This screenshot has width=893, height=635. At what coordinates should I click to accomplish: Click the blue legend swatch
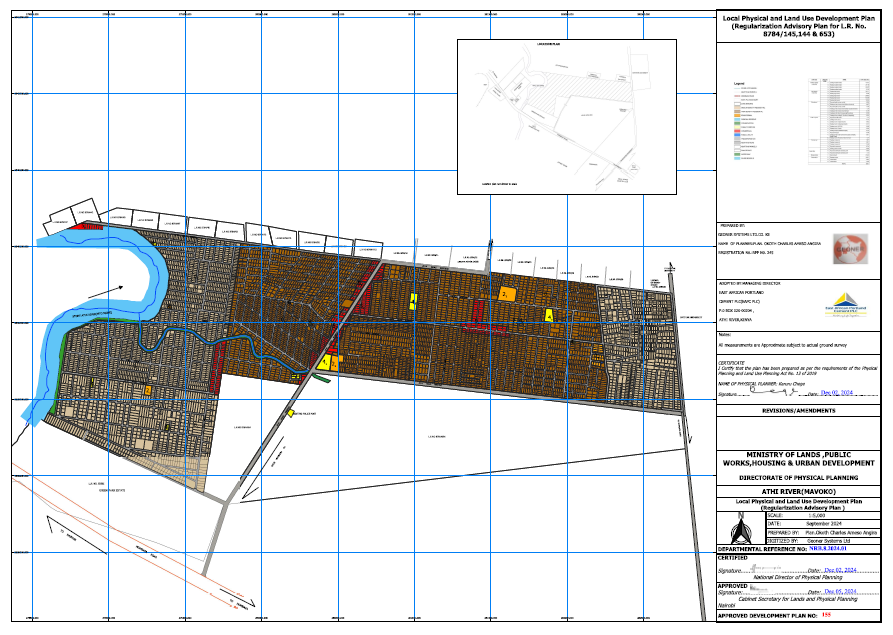pos(737,135)
